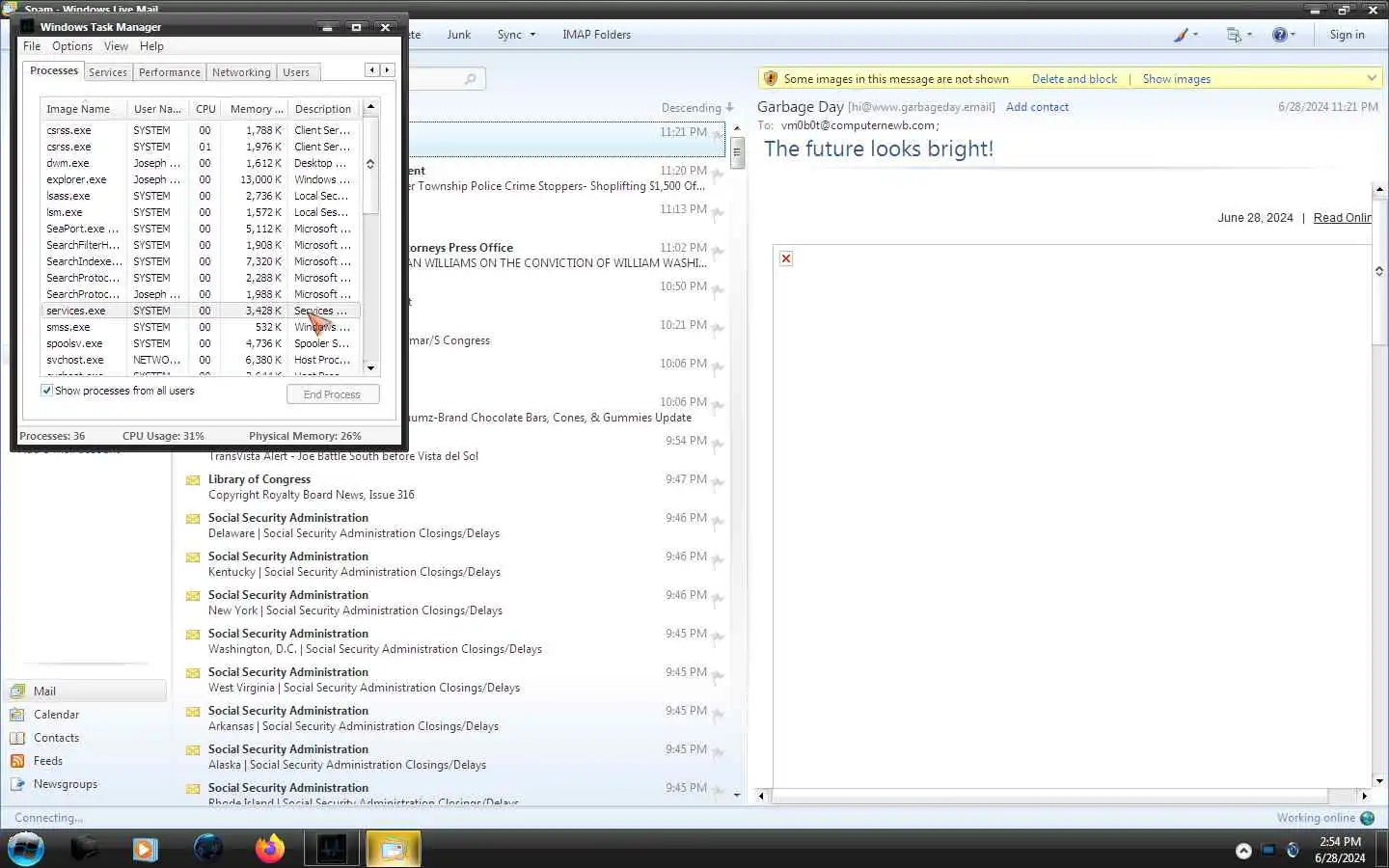Click the security shield icon in the yellow info bar
The height and width of the screenshot is (868, 1389).
770,79
